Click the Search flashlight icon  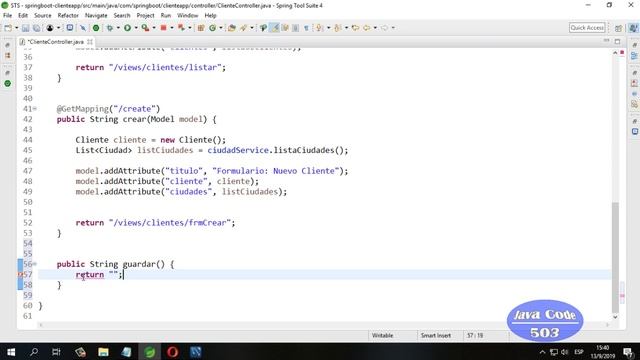[x=244, y=28]
